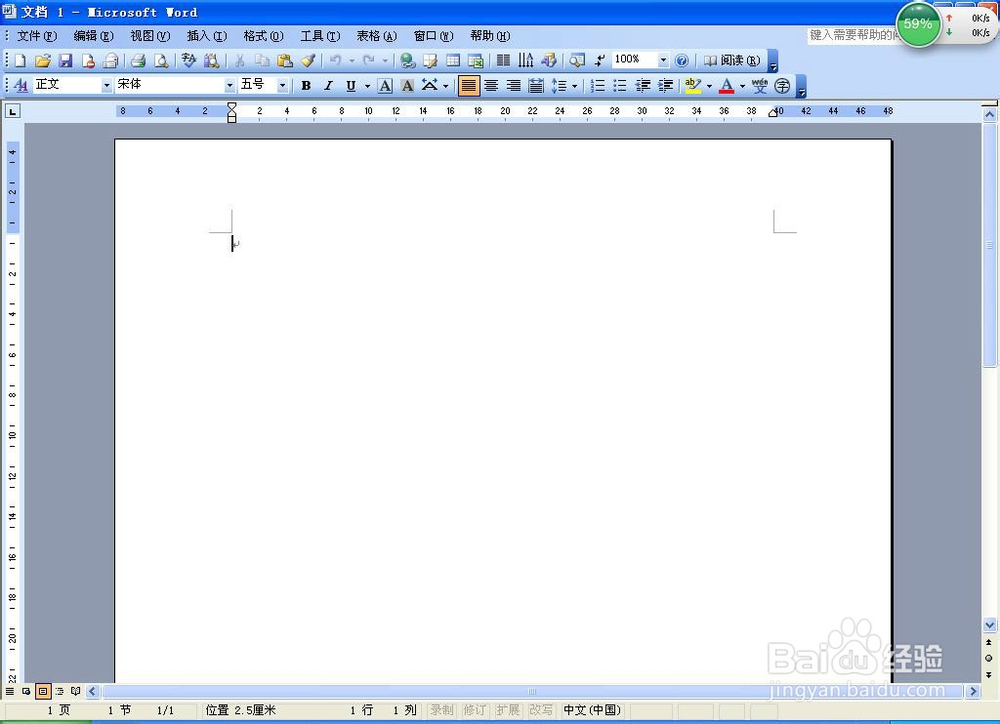Toggle Underline formatting
1000x724 pixels.
click(x=351, y=85)
